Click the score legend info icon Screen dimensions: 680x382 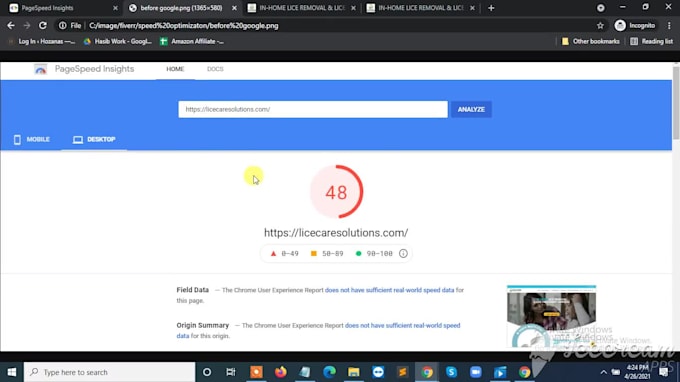[x=403, y=254]
